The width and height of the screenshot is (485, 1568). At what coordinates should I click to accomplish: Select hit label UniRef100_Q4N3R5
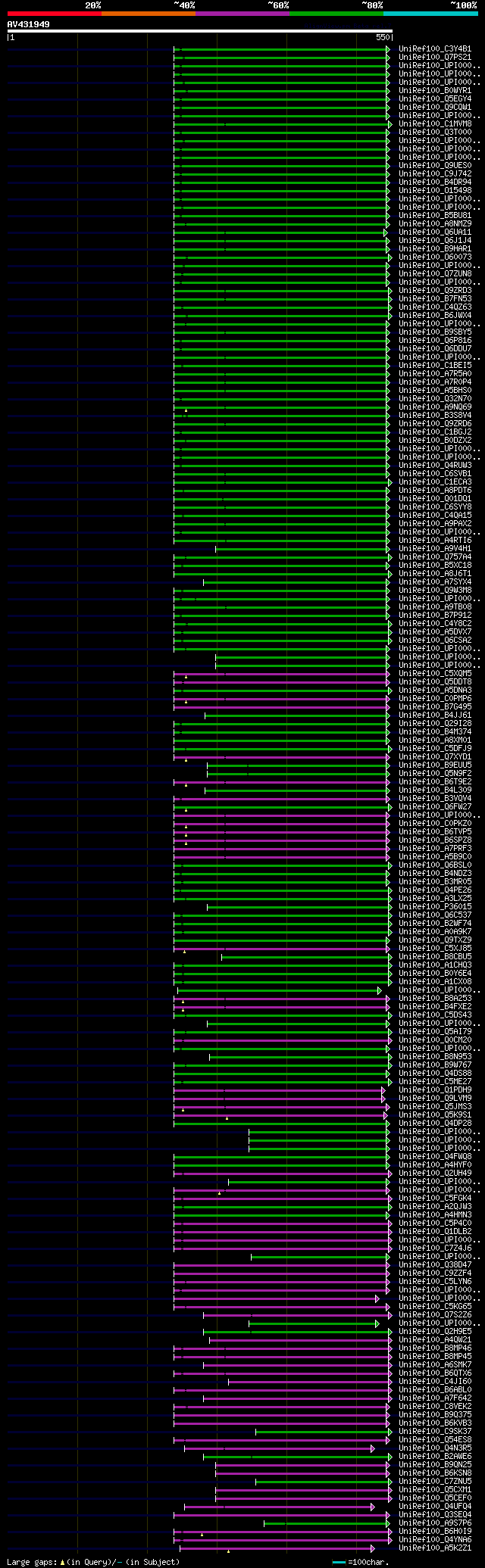point(435,1448)
